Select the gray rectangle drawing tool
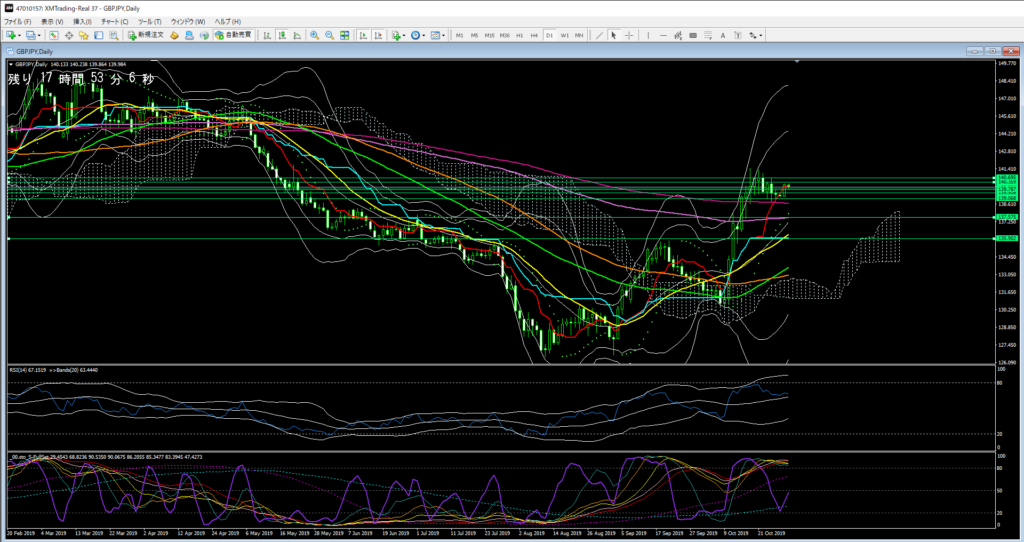Image resolution: width=1024 pixels, height=542 pixels. point(693,35)
